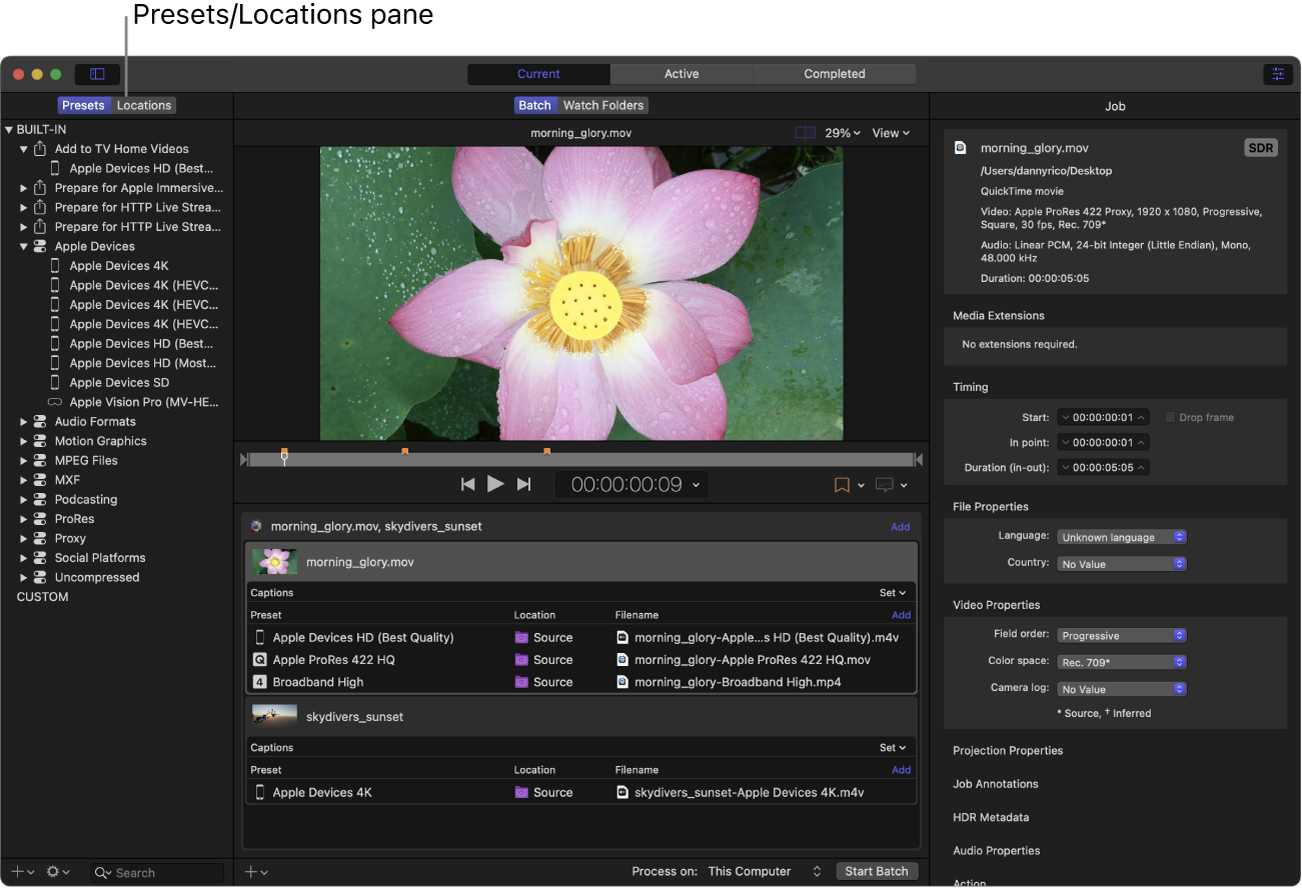Screen dimensions: 1302x888
Task: Switch to the Locations sidebar view
Action: [143, 104]
